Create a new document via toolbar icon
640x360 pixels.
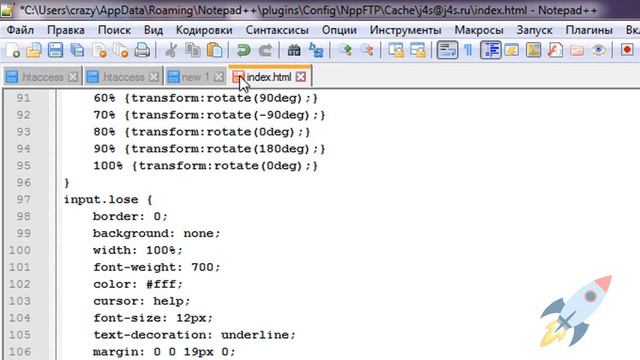click(13, 50)
